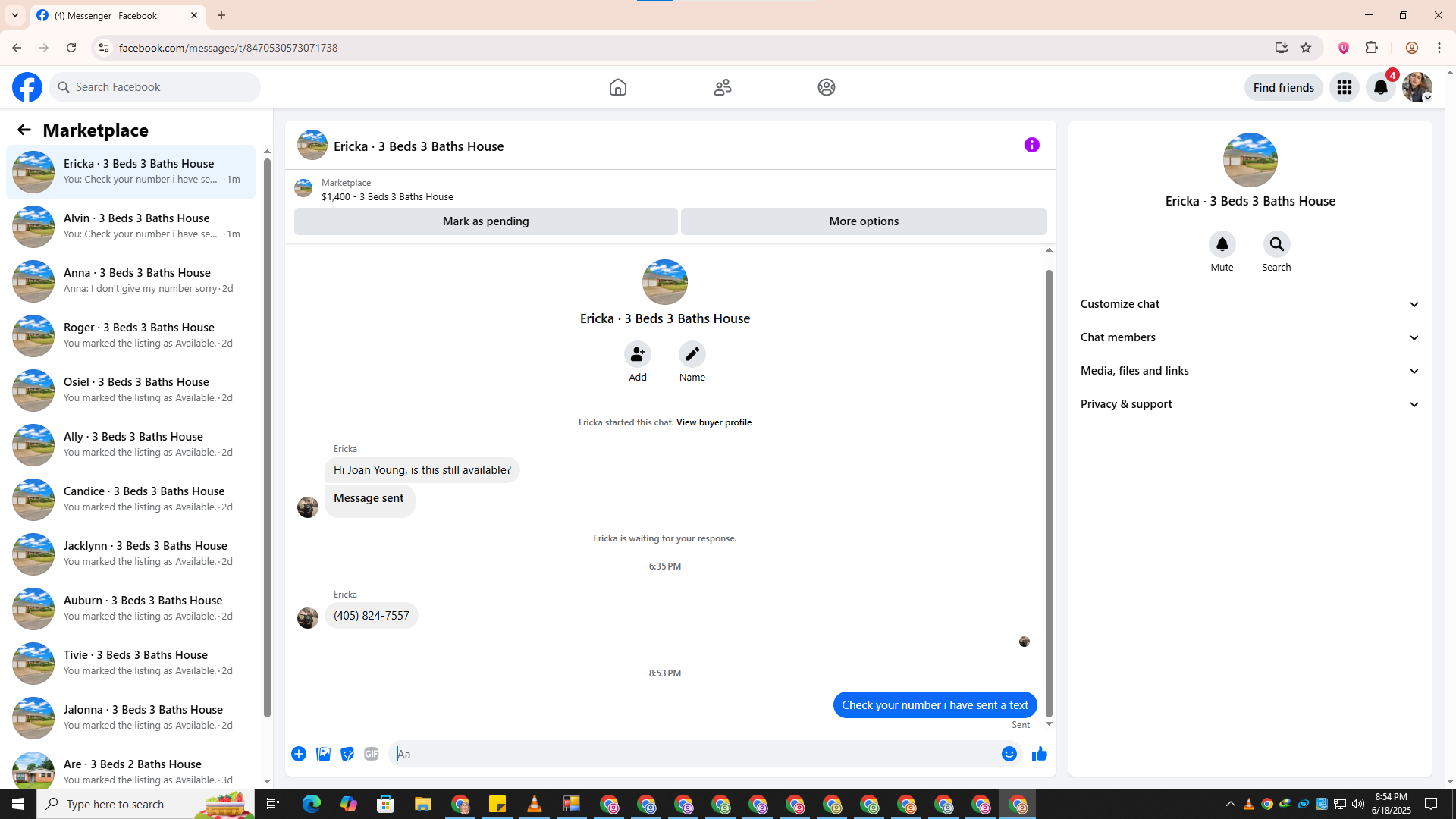Open Chrome extensions puzzle icon
This screenshot has width=1456, height=819.
1372,48
